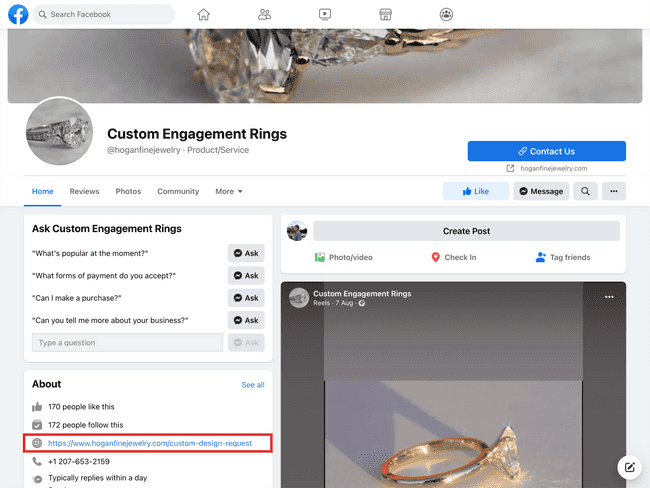Click the blue Contact Us button

pyautogui.click(x=547, y=151)
